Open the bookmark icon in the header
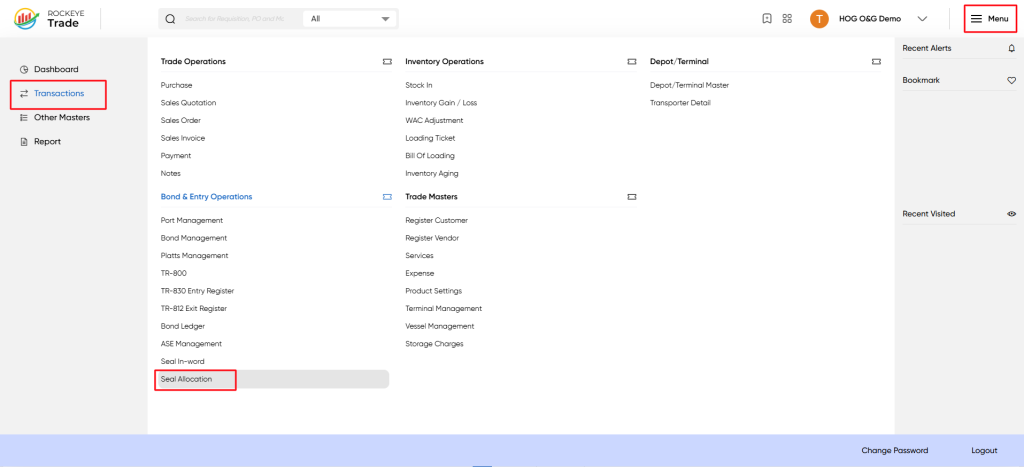This screenshot has height=467, width=1024. [x=767, y=19]
